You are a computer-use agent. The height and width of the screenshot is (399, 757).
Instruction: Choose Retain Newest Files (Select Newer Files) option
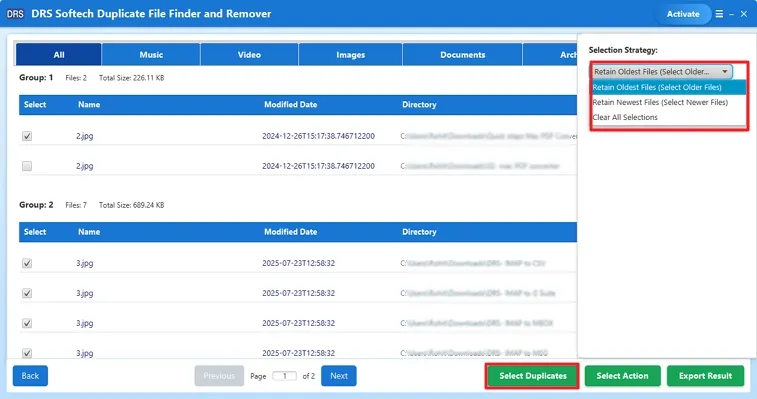[669, 102]
